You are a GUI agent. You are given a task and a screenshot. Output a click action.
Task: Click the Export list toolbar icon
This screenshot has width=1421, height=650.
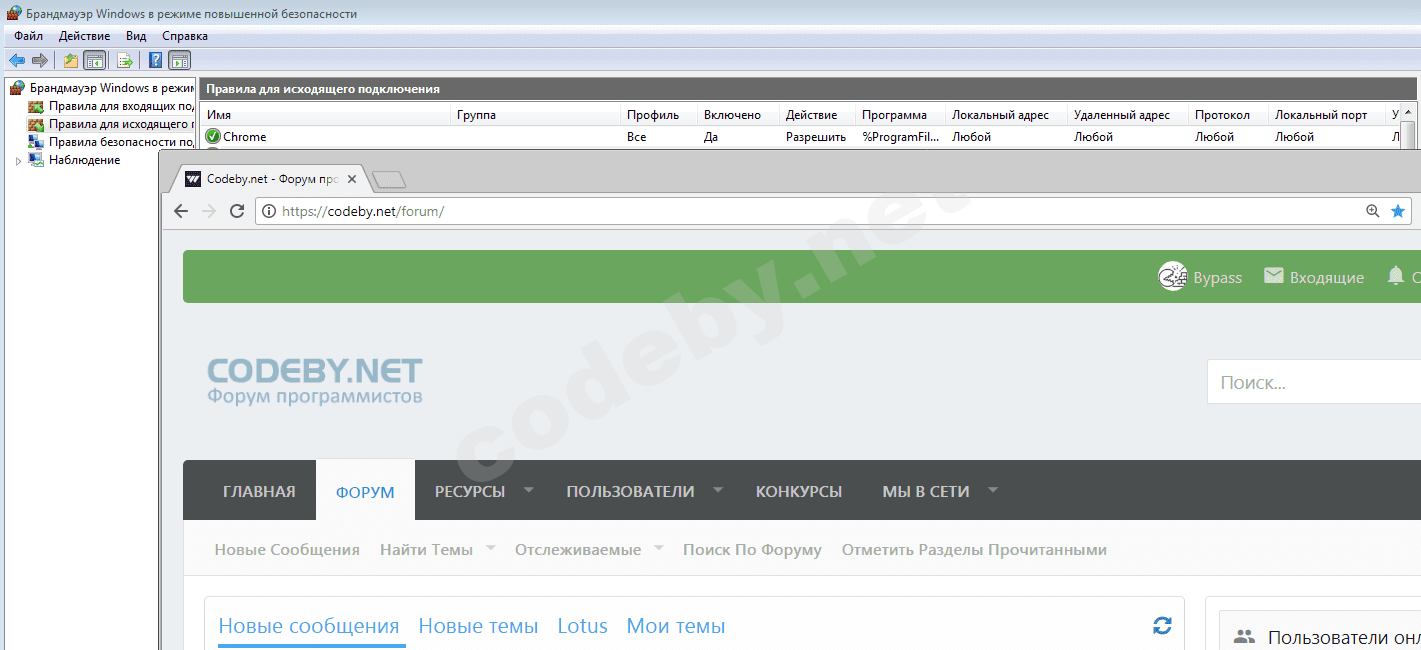pos(125,60)
